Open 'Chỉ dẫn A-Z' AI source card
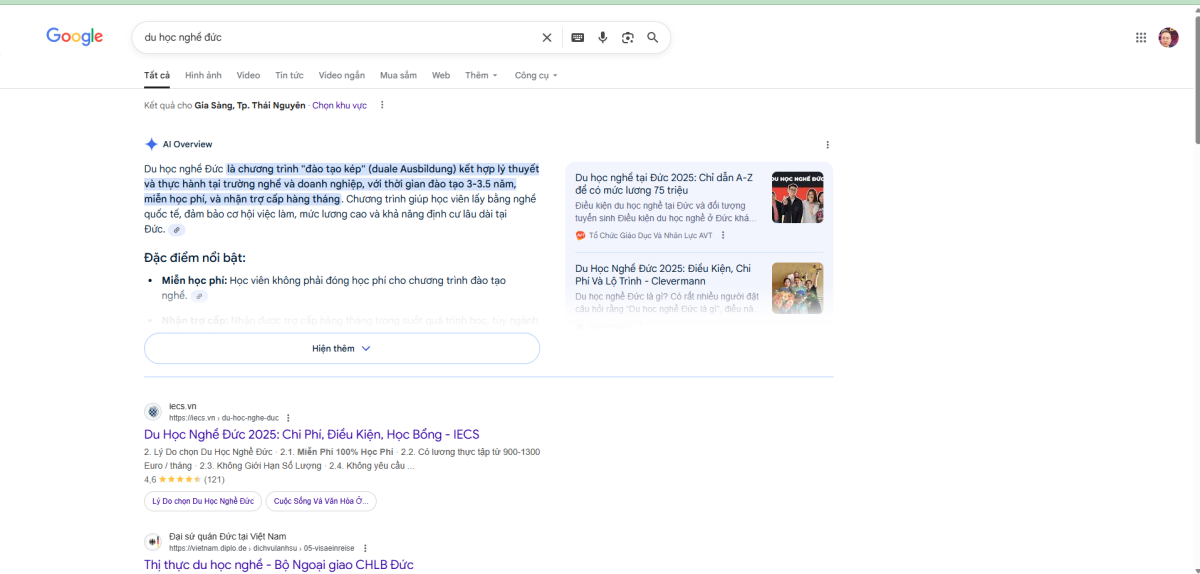1200x574 pixels. pyautogui.click(x=664, y=183)
